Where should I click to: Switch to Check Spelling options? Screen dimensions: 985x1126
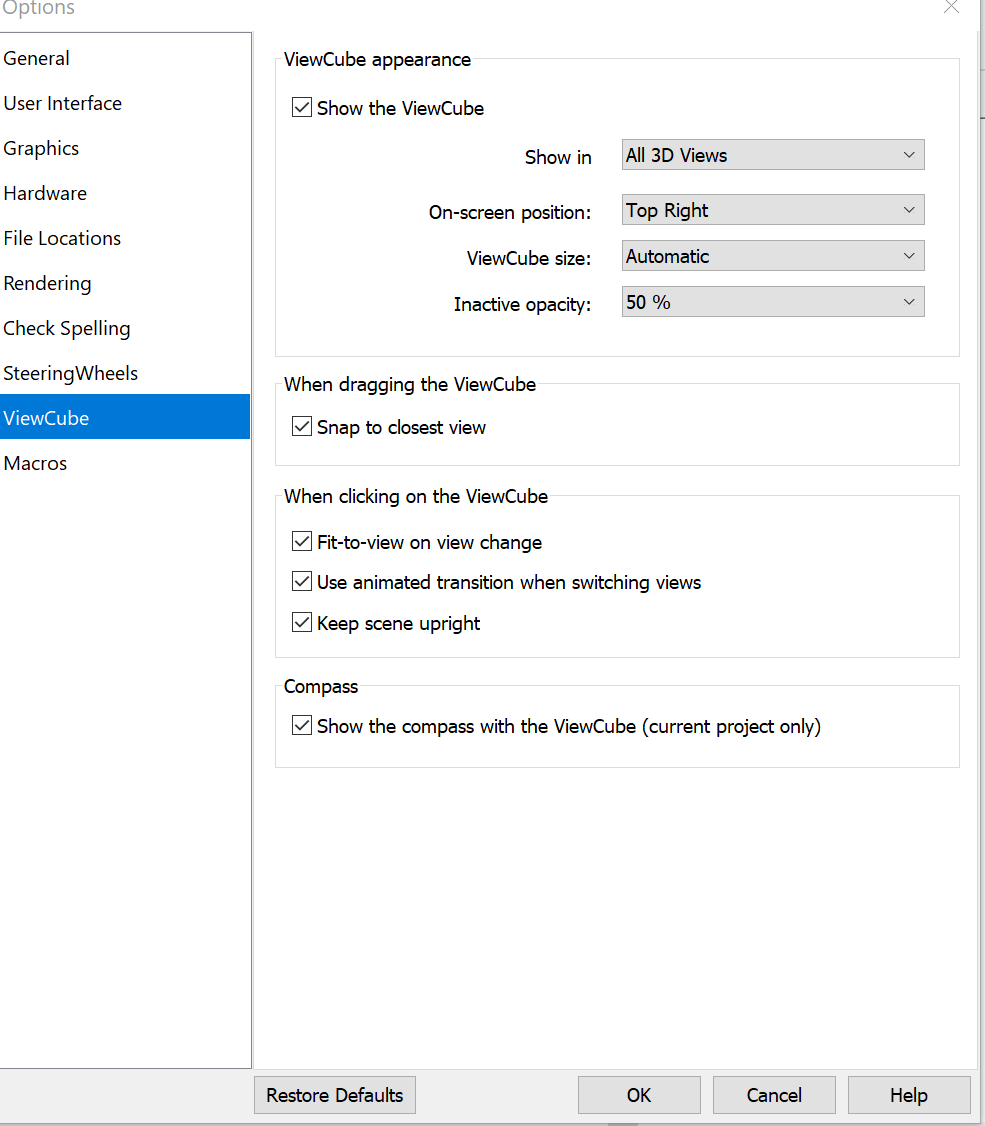click(67, 328)
